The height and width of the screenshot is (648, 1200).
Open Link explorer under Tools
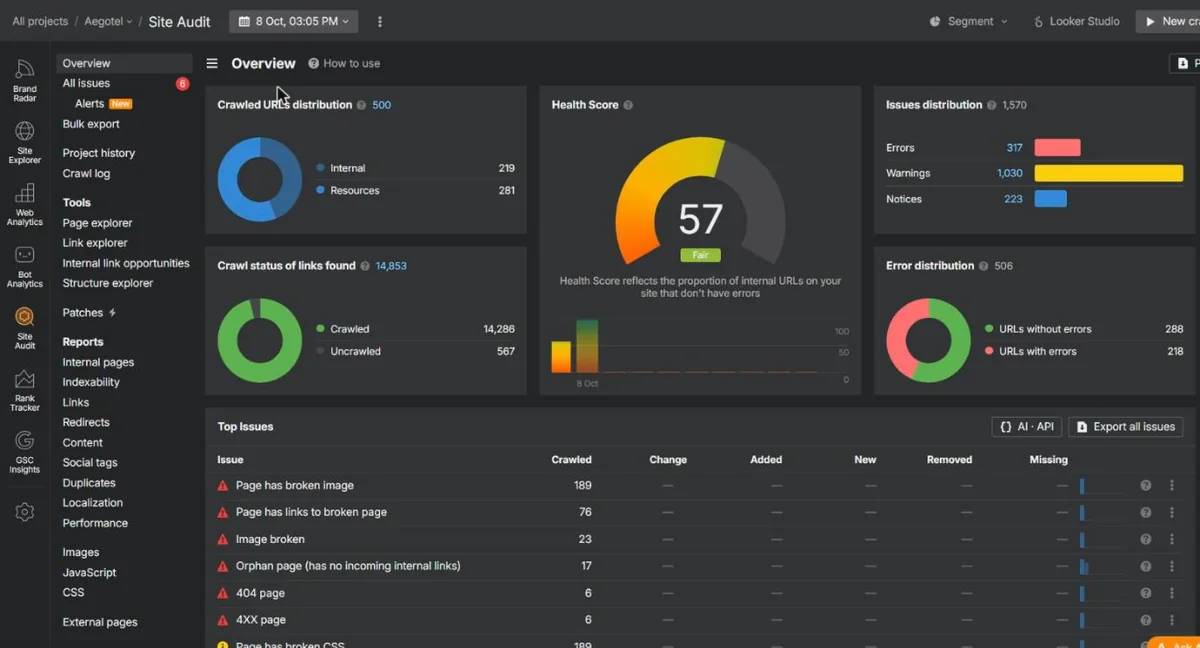tap(95, 243)
